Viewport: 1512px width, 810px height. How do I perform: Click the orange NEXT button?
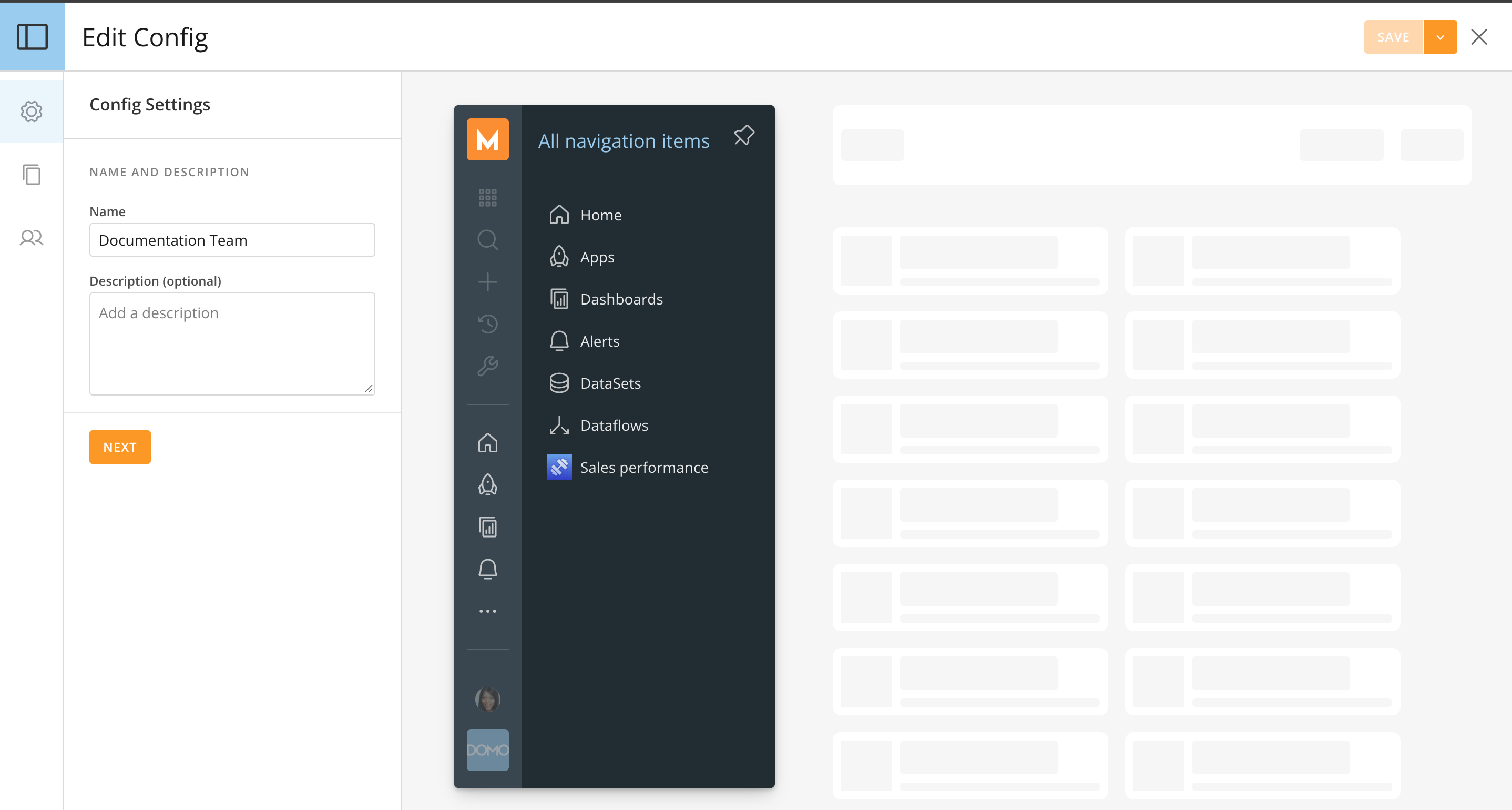coord(120,447)
